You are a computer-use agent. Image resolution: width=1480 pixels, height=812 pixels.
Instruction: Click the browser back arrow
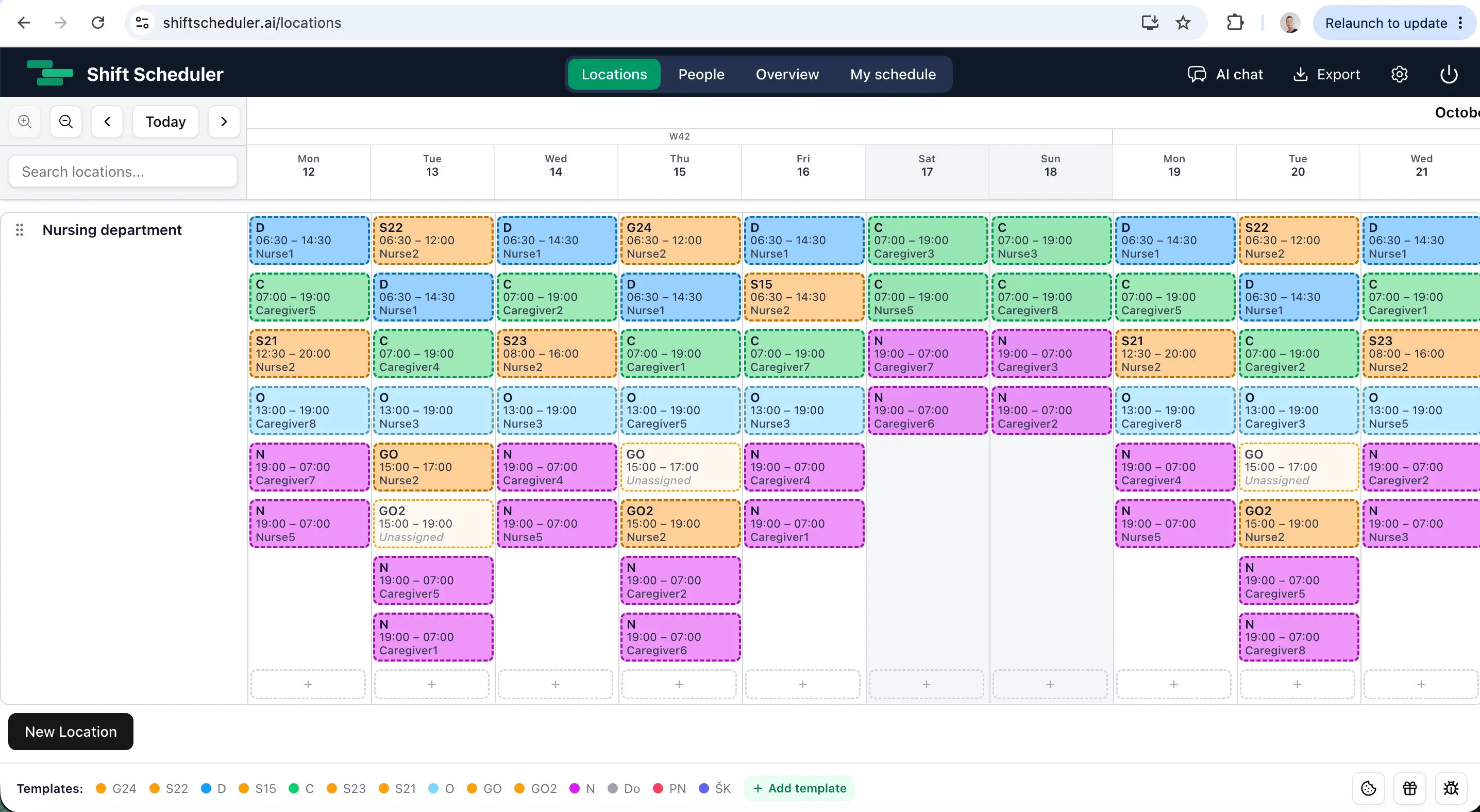click(24, 23)
